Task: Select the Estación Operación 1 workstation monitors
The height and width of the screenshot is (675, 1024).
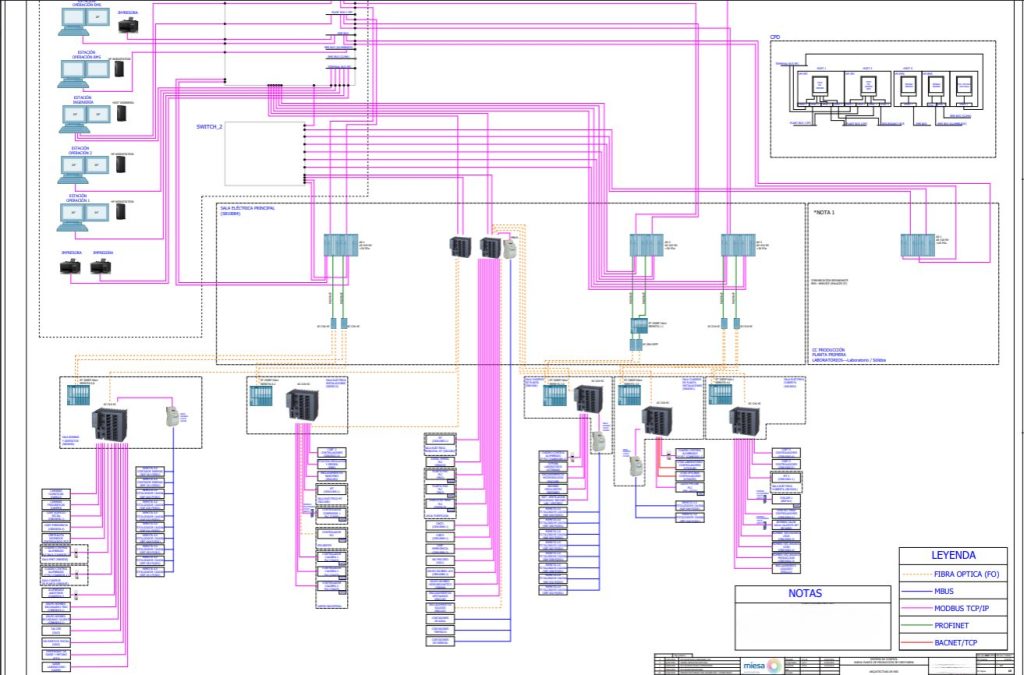Action: tap(83, 217)
